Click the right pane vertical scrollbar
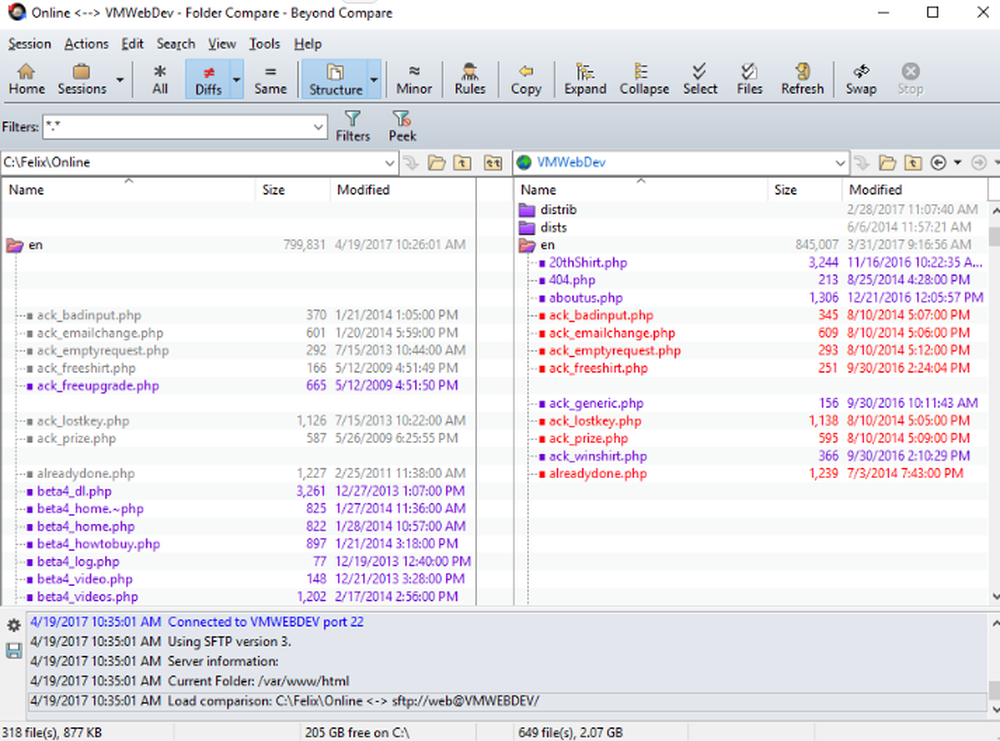The width and height of the screenshot is (1000, 741). (994, 403)
